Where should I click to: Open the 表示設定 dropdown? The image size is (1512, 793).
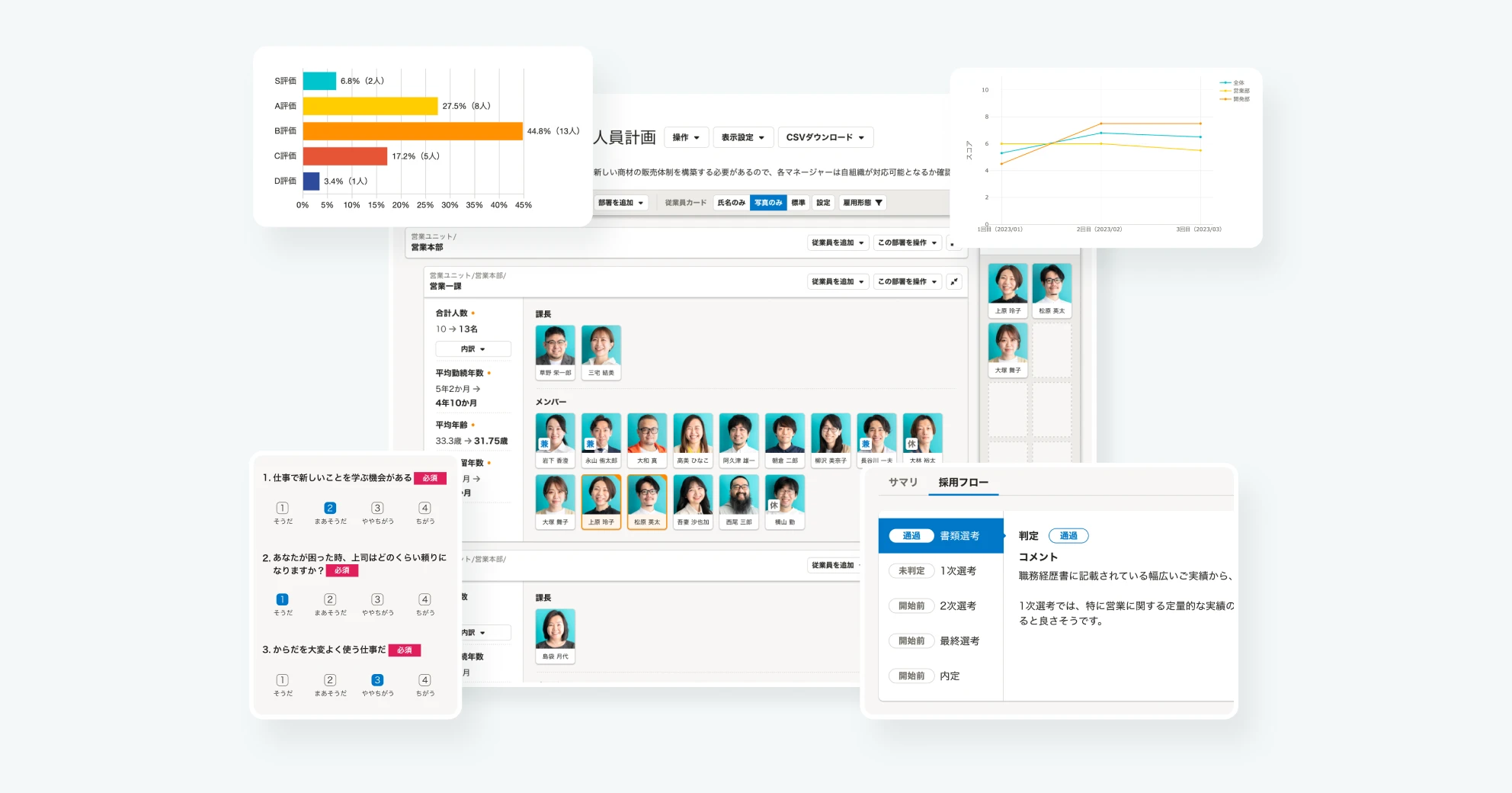(x=743, y=137)
